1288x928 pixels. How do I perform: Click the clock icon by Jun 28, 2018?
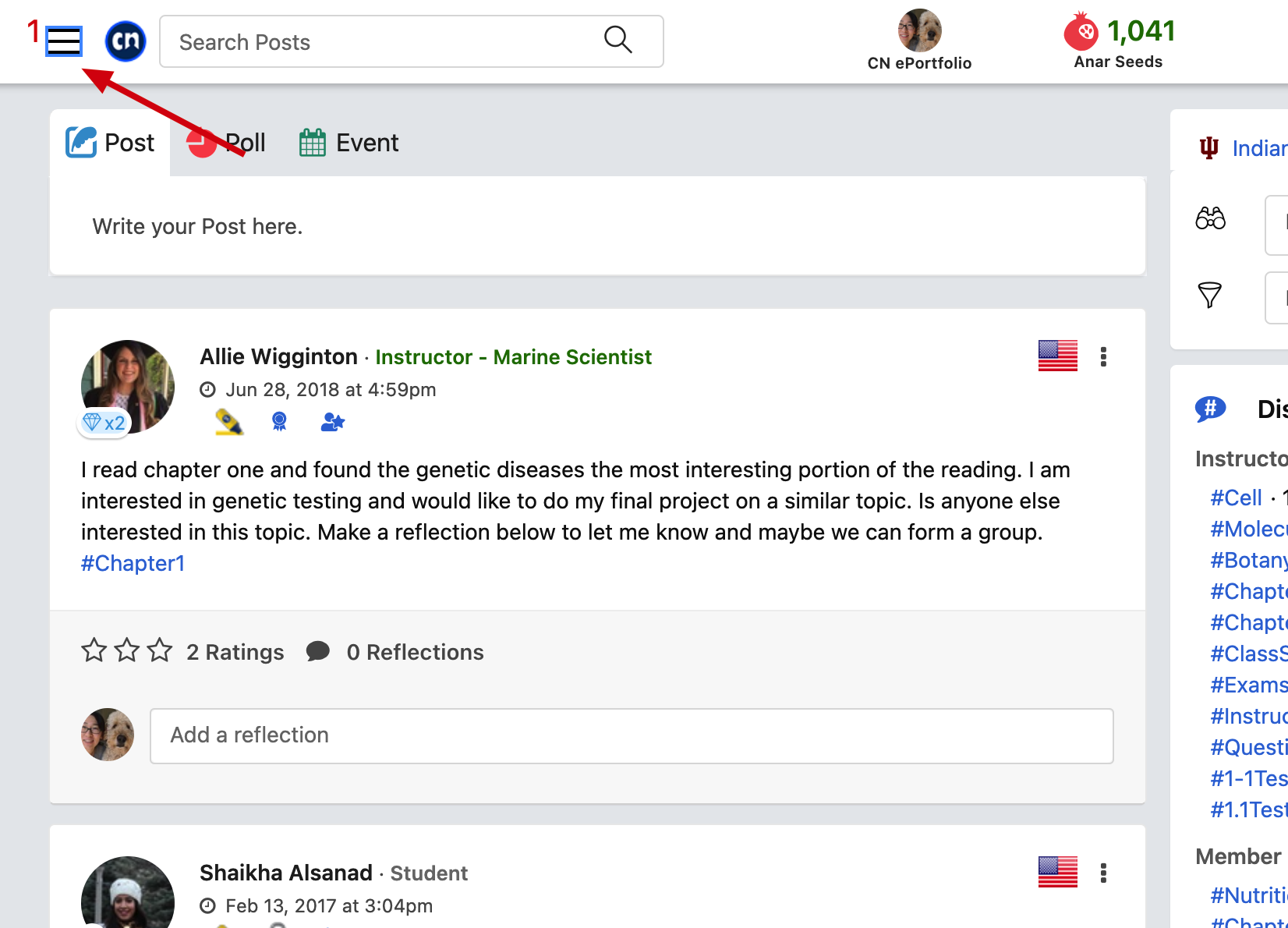pyautogui.click(x=207, y=389)
